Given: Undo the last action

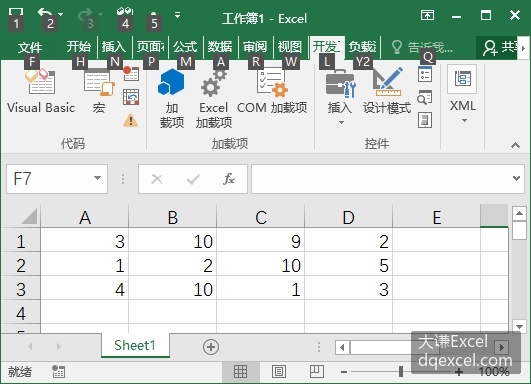Looking at the screenshot, I should click(x=45, y=15).
